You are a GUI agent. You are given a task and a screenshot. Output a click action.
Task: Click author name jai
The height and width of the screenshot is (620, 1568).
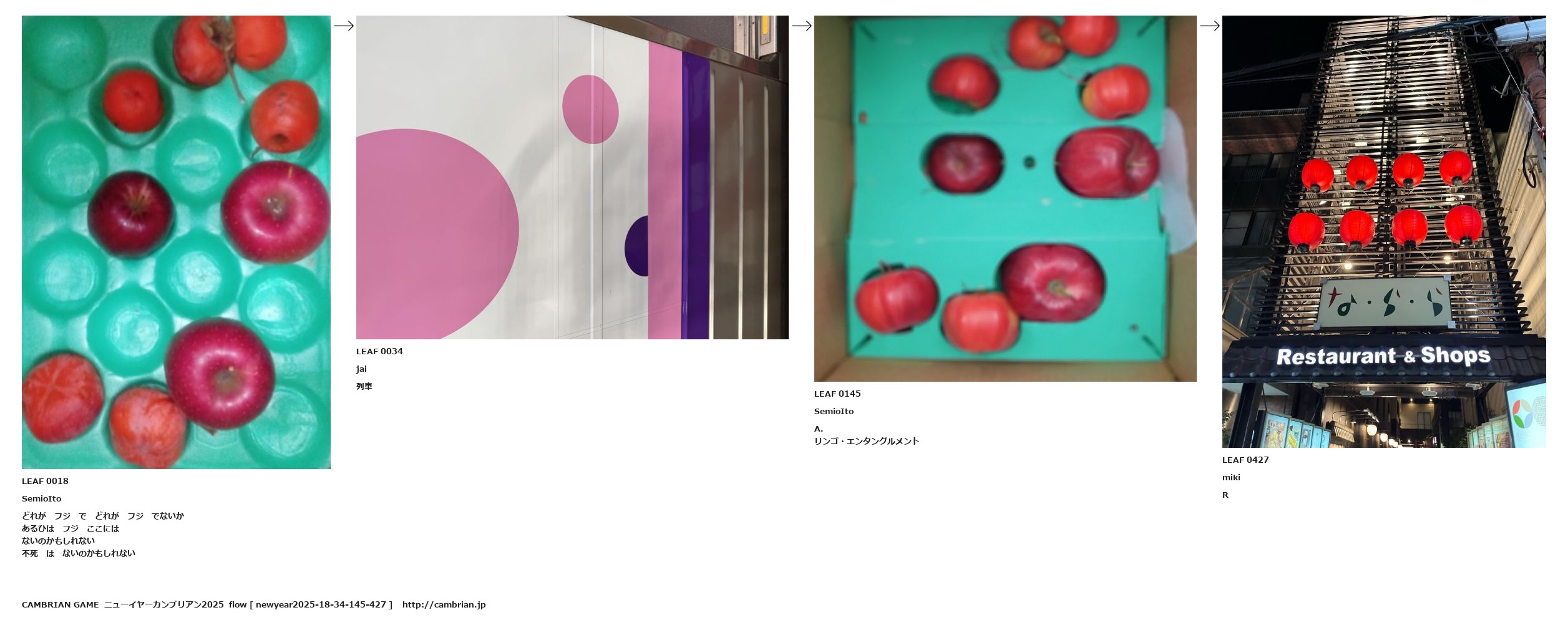[361, 369]
